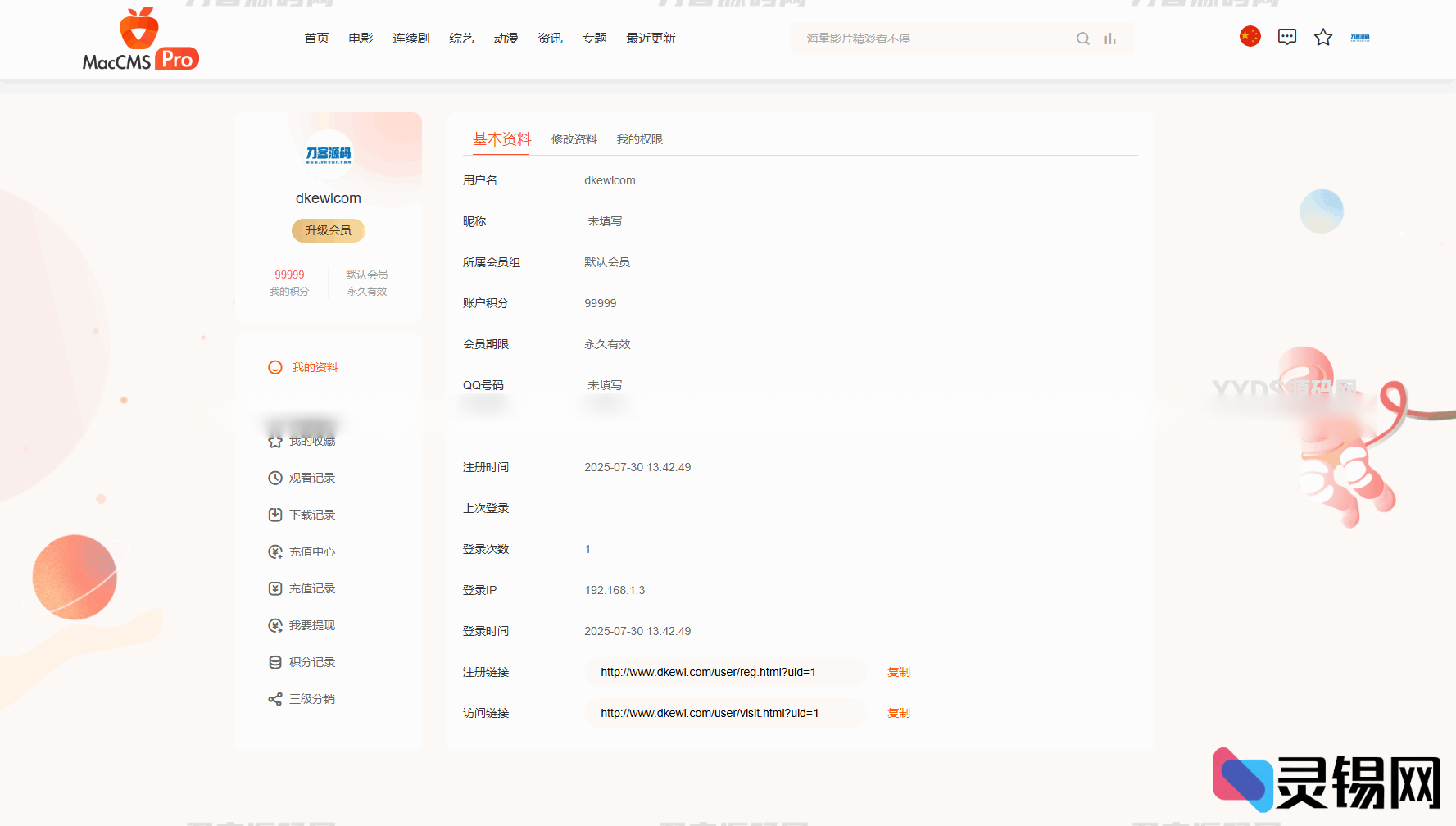Open the 我的权限 tab
Image resolution: width=1456 pixels, height=826 pixels.
click(x=639, y=139)
